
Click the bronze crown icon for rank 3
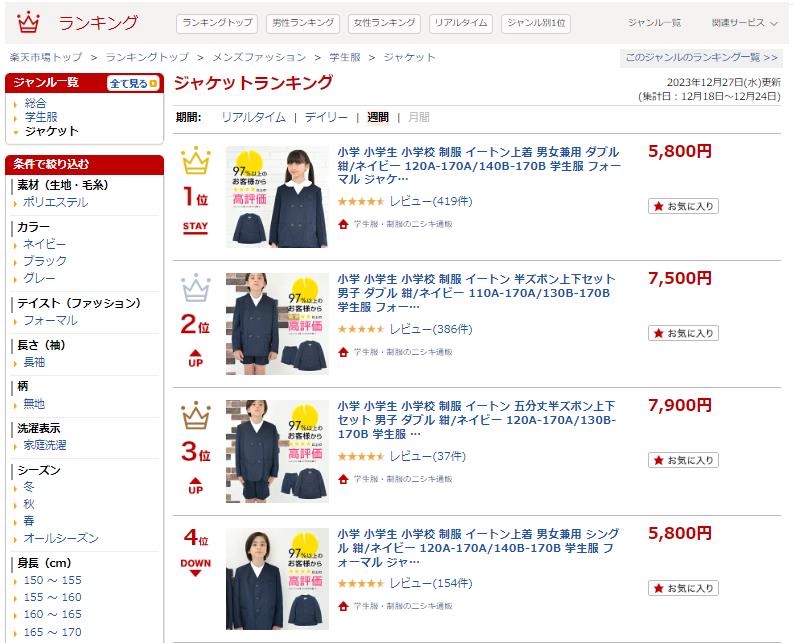pos(195,415)
